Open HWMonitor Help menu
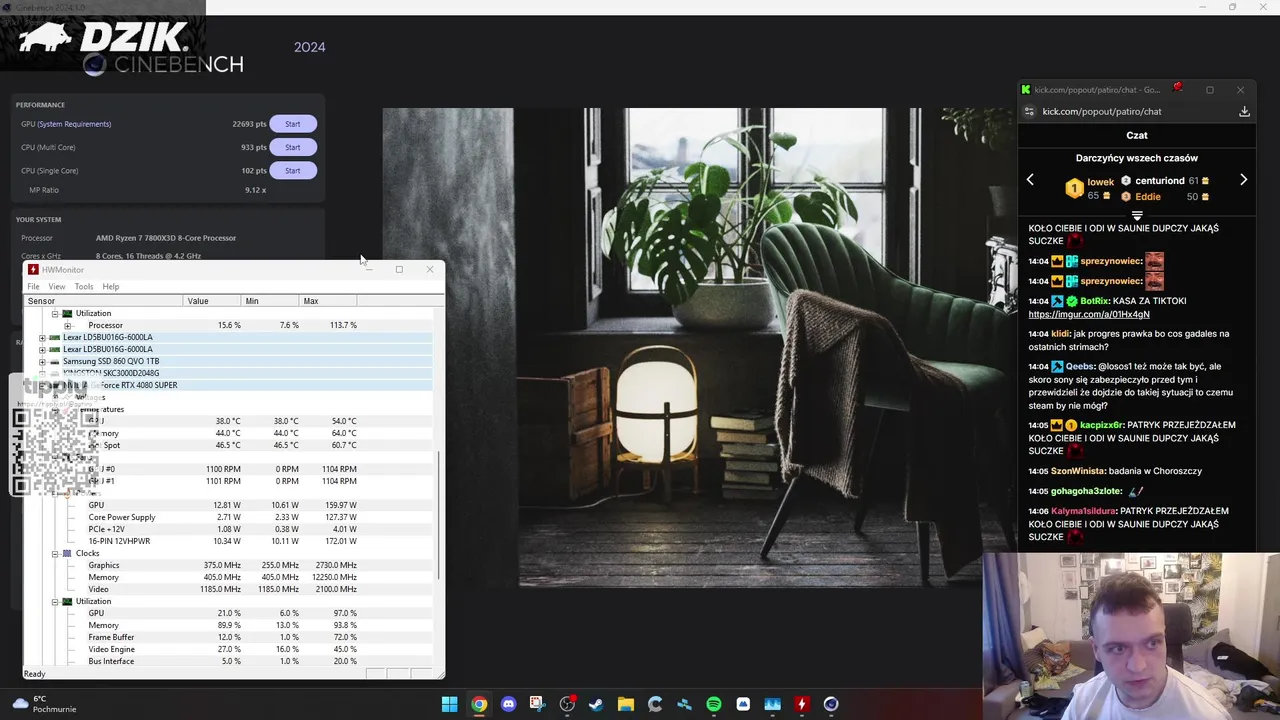The image size is (1280, 720). (x=110, y=287)
